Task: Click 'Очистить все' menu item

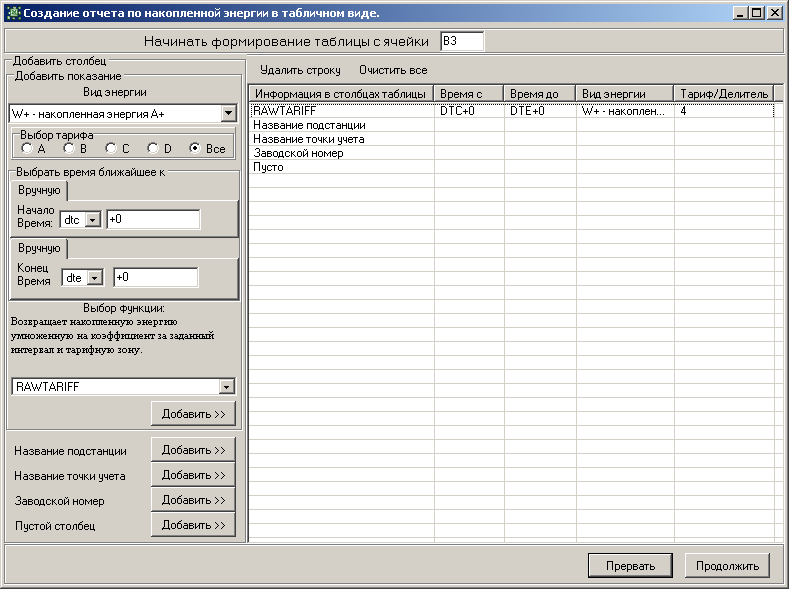Action: point(393,70)
